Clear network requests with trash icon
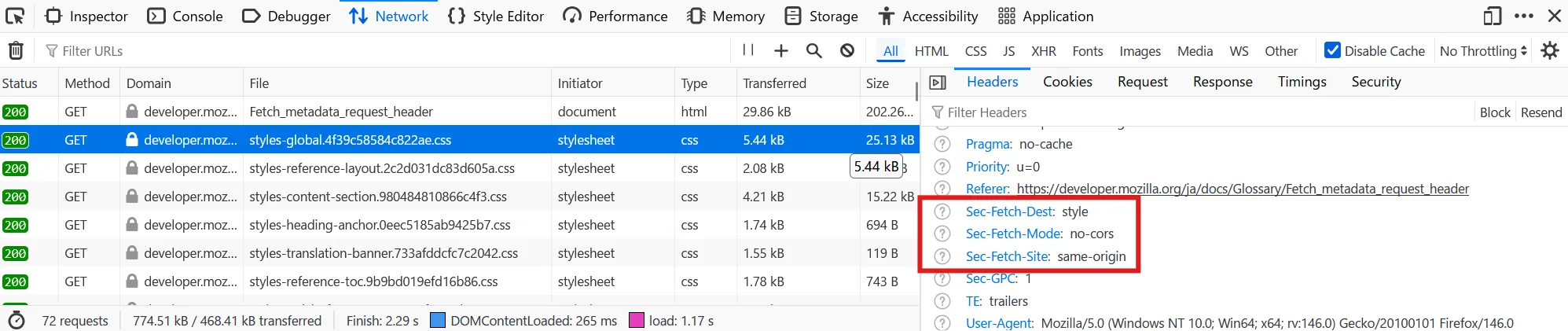Viewport: 1568px width, 331px height. click(x=16, y=51)
